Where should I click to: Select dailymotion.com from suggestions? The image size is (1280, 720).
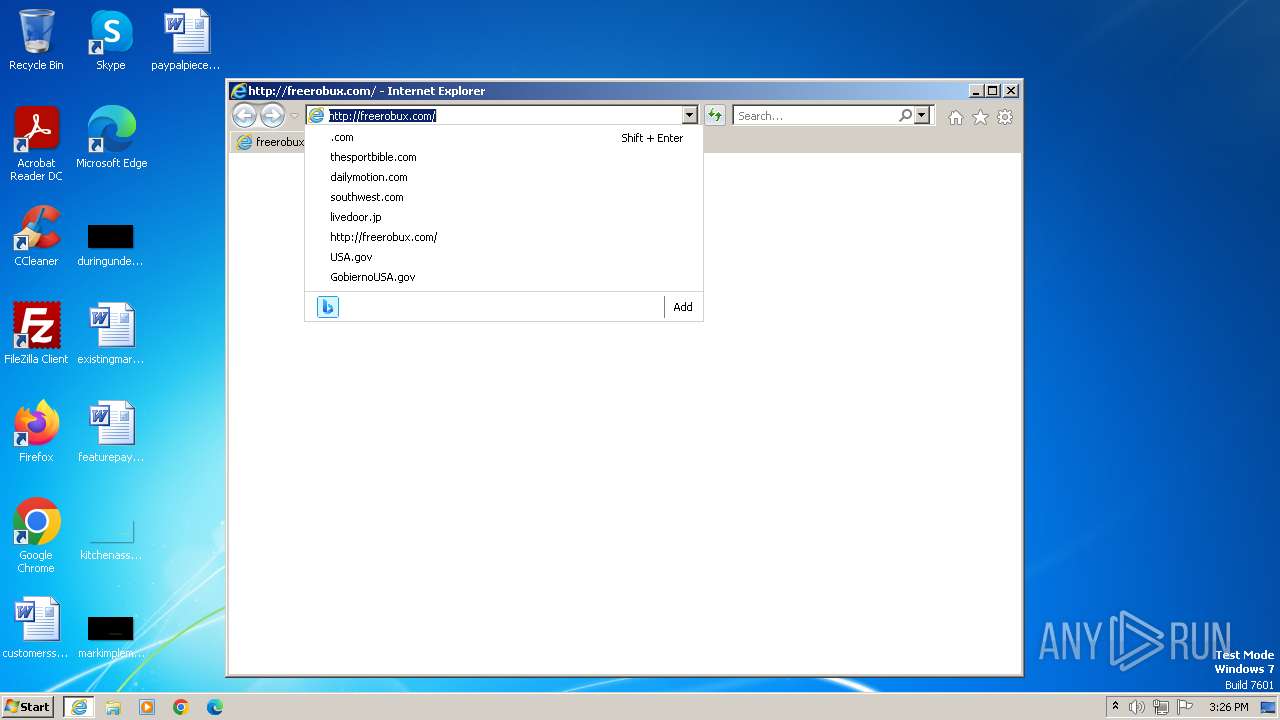pos(504,177)
